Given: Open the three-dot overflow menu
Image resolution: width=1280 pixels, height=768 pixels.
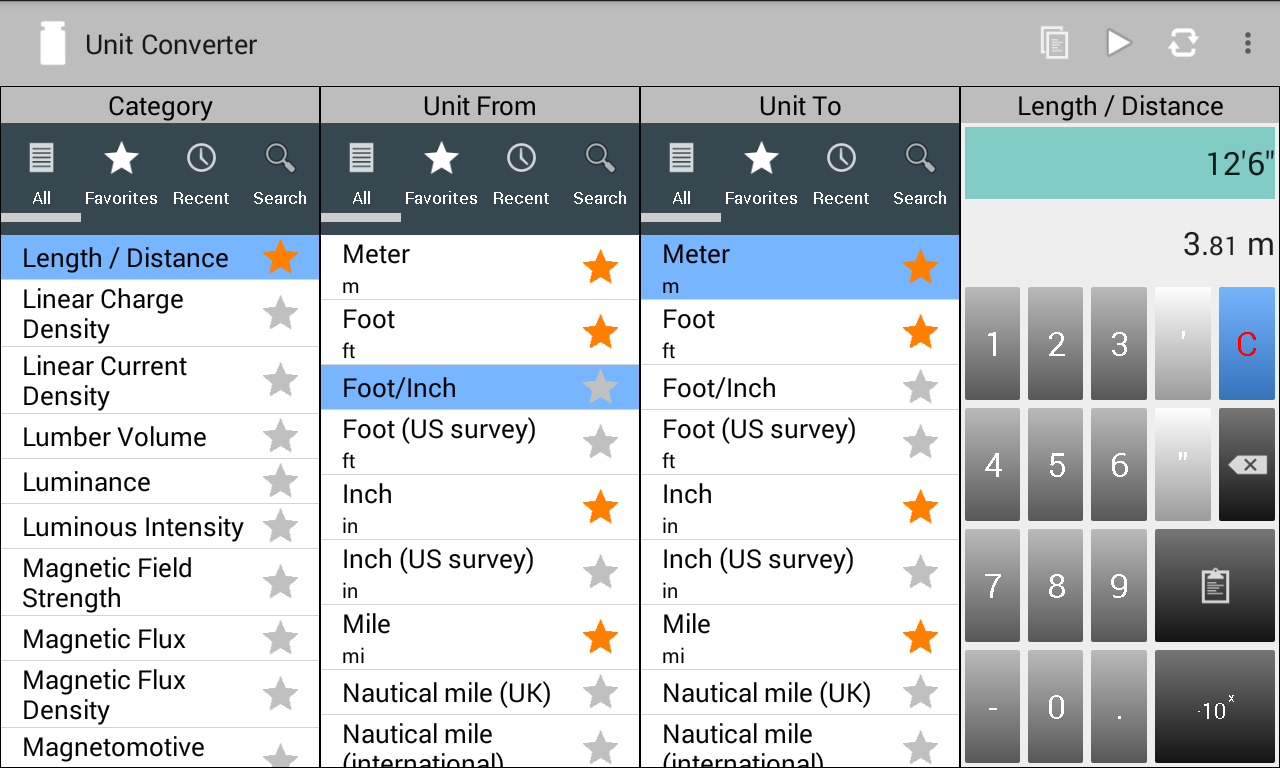Looking at the screenshot, I should pos(1247,43).
